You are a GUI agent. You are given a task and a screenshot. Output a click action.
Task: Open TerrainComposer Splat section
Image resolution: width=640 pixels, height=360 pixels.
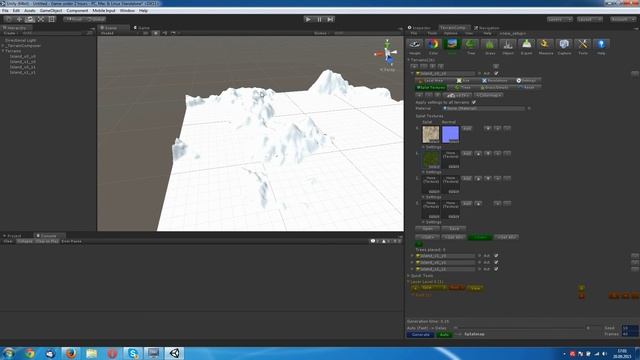(x=452, y=44)
